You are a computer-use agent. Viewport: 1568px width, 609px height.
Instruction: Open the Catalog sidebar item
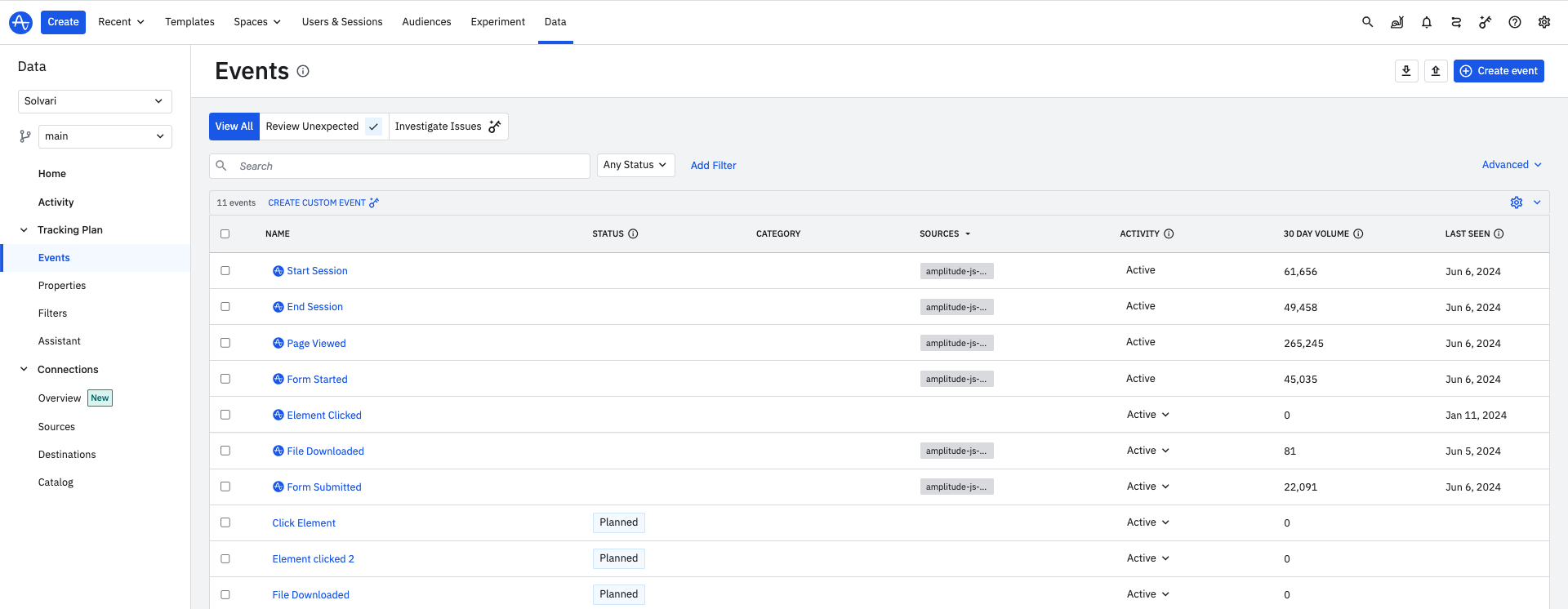click(56, 482)
